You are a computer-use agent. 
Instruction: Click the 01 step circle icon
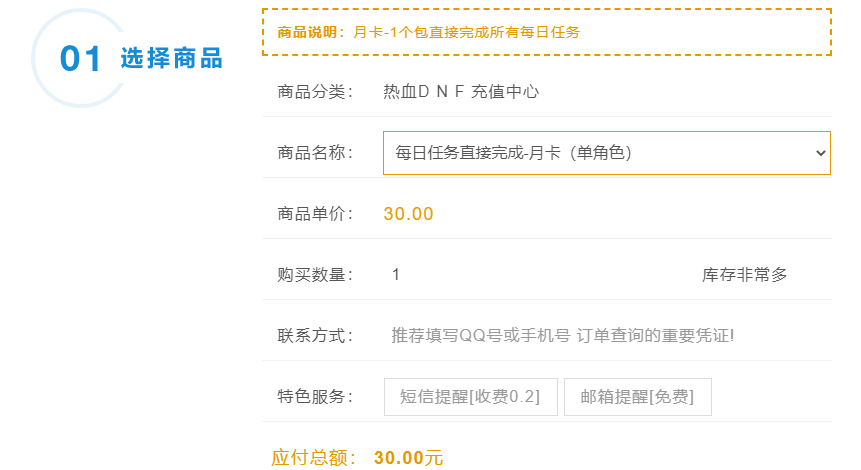pyautogui.click(x=80, y=58)
